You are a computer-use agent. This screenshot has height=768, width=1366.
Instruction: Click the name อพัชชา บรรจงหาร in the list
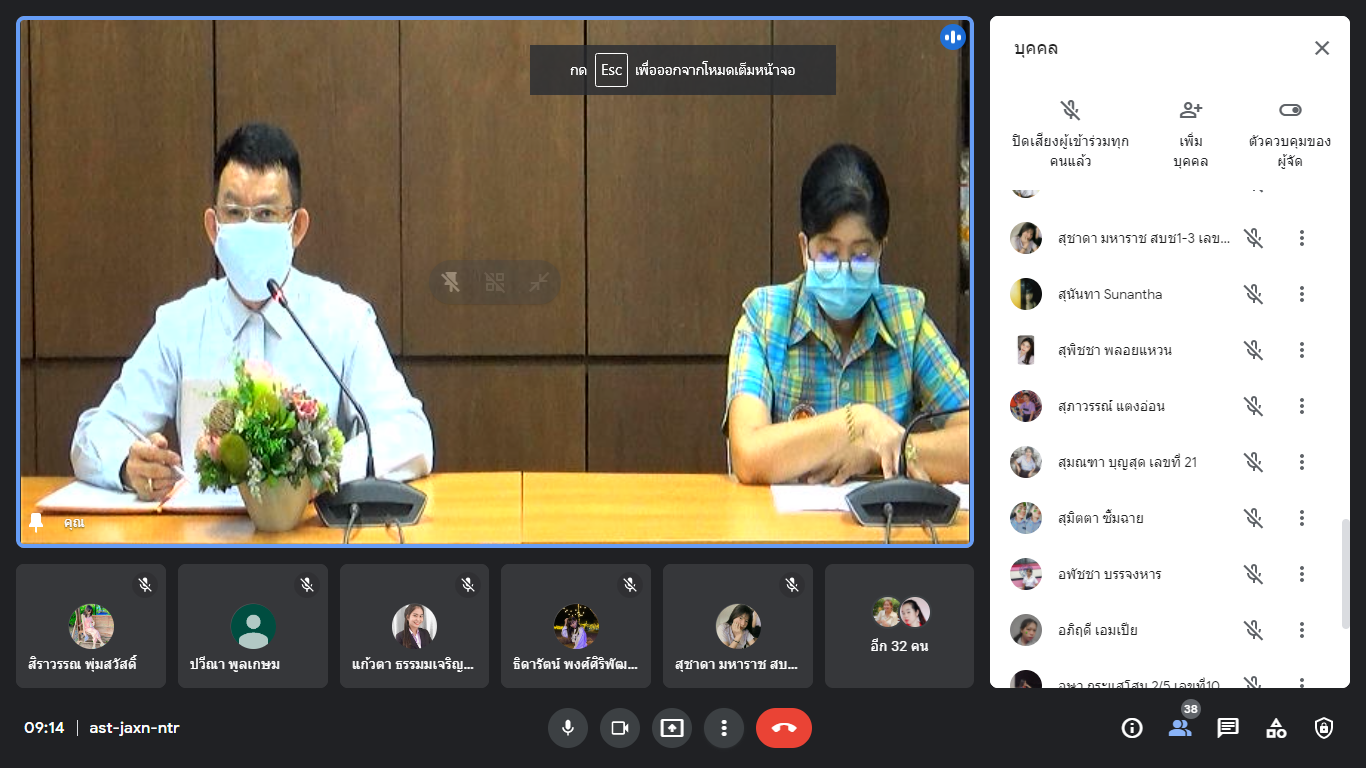pos(1109,574)
